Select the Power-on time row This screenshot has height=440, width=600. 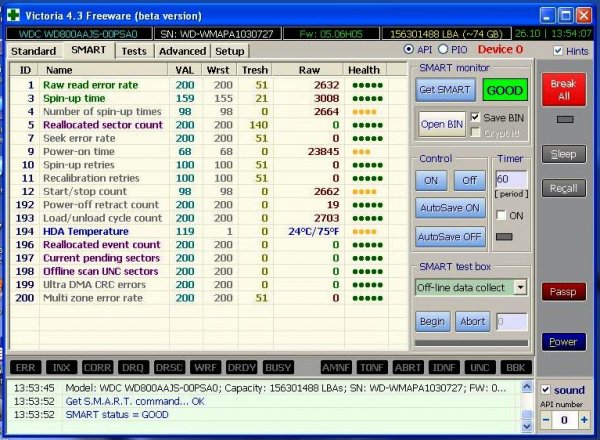pos(209,152)
